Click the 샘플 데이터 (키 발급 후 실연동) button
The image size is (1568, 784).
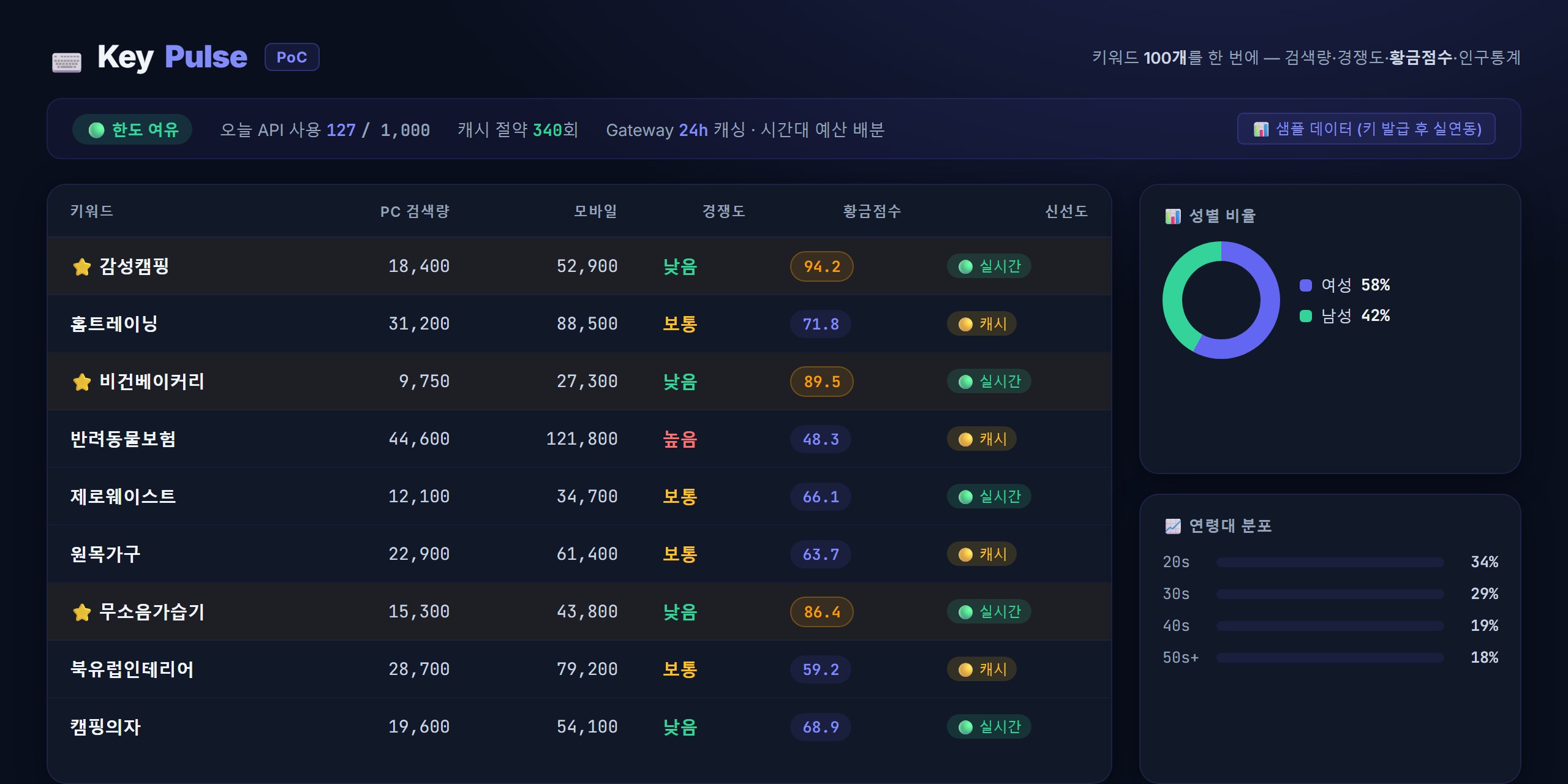pyautogui.click(x=1366, y=129)
